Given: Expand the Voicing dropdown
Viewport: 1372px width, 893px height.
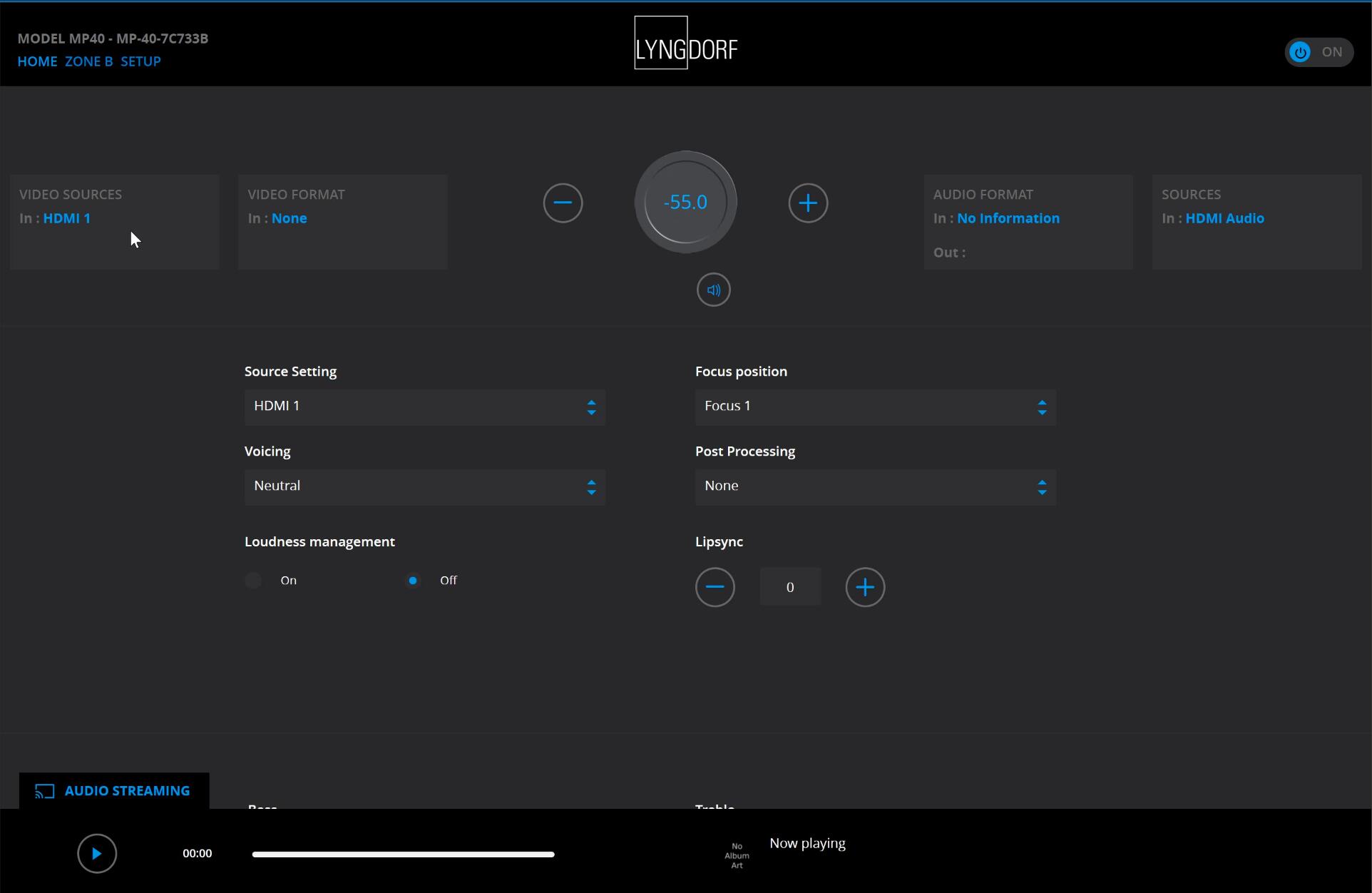Looking at the screenshot, I should pos(424,486).
